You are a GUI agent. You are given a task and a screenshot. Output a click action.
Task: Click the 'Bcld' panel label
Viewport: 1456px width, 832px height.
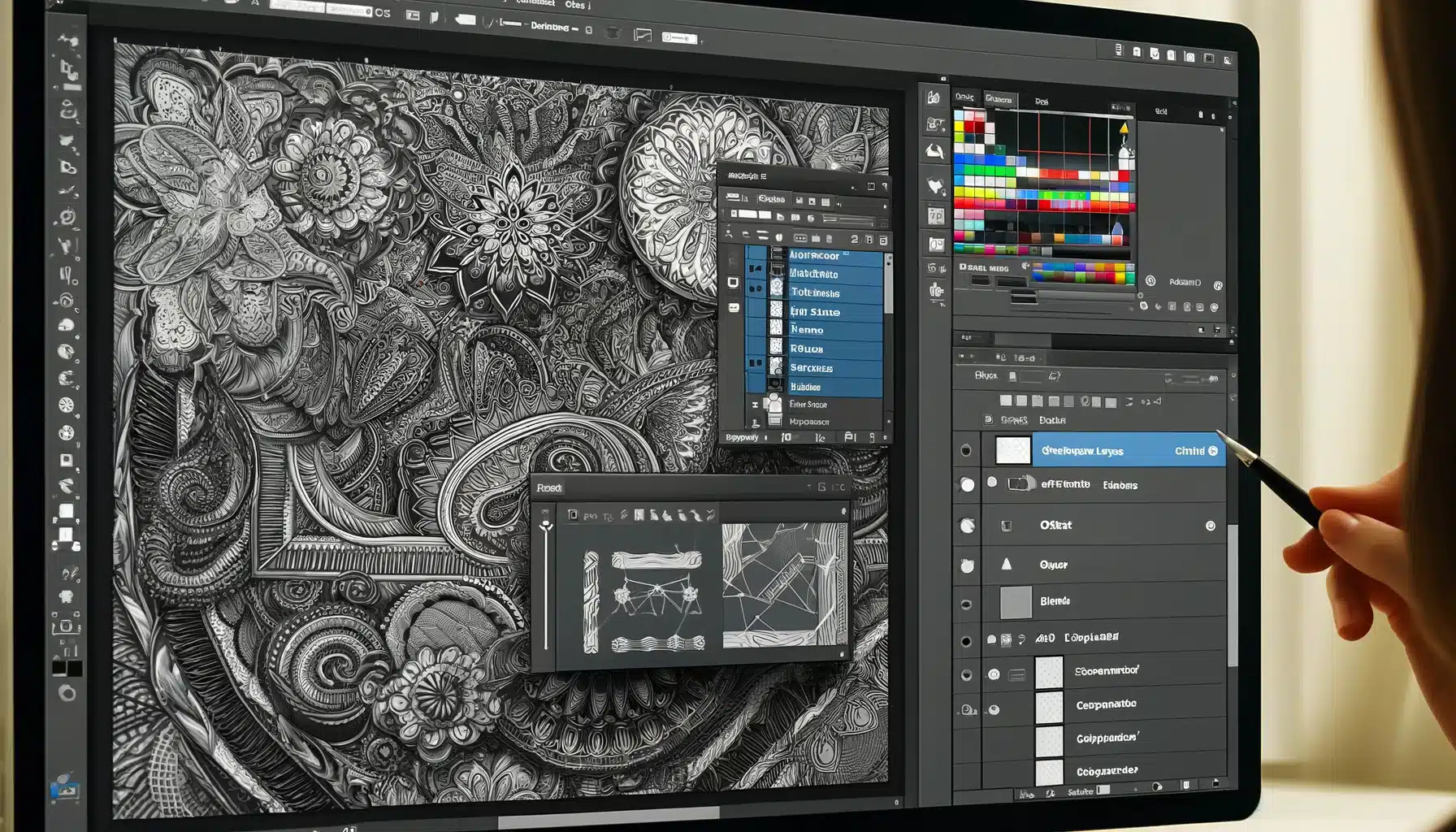(1161, 111)
